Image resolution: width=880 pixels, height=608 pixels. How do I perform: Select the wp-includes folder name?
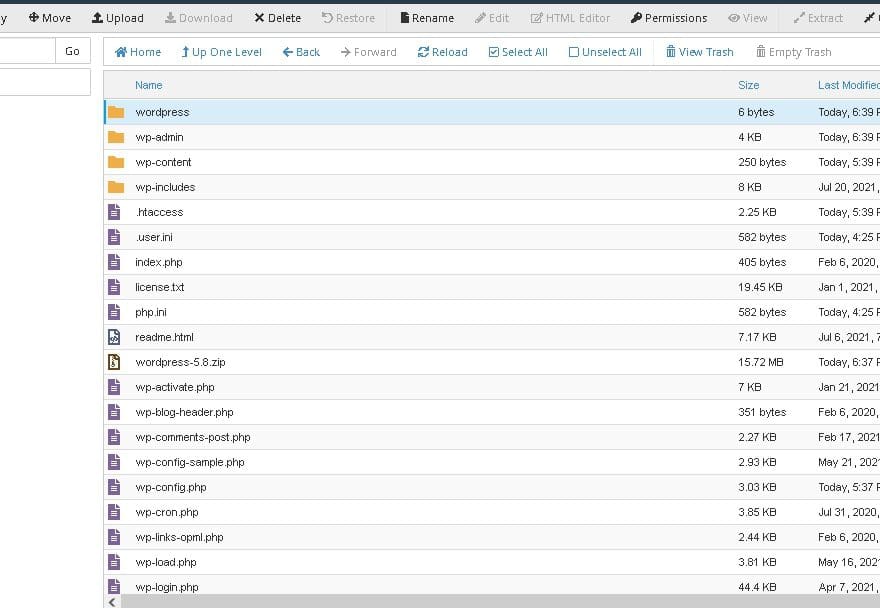[x=165, y=187]
